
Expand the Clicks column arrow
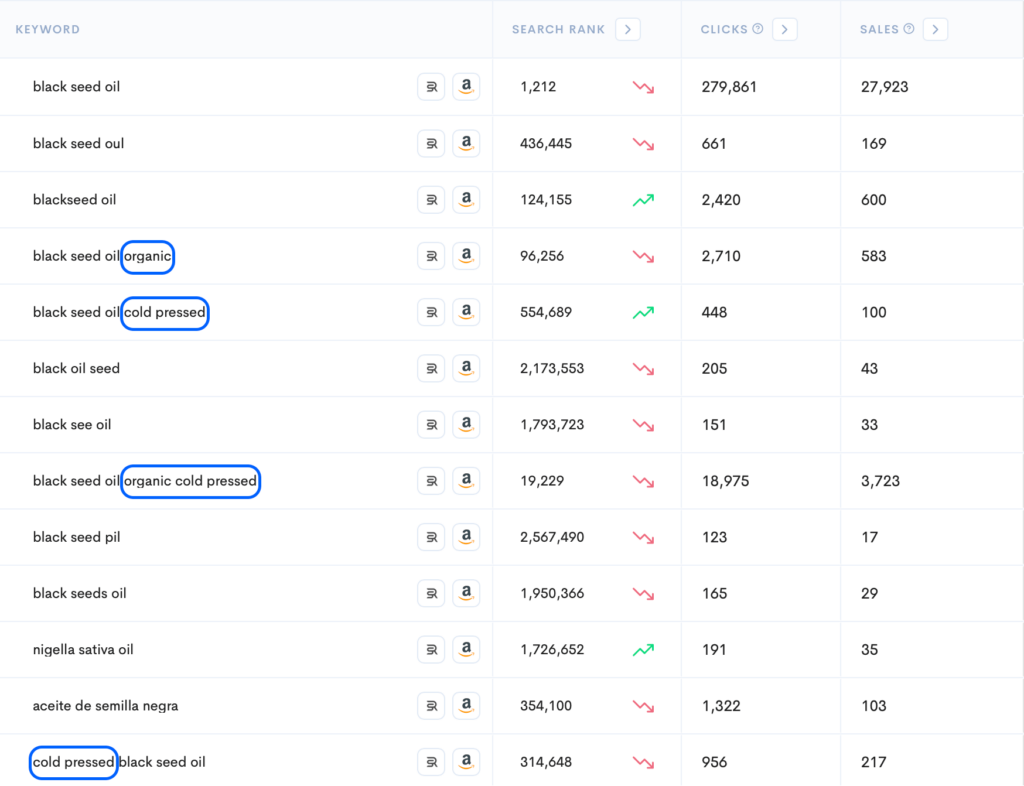pyautogui.click(x=785, y=30)
